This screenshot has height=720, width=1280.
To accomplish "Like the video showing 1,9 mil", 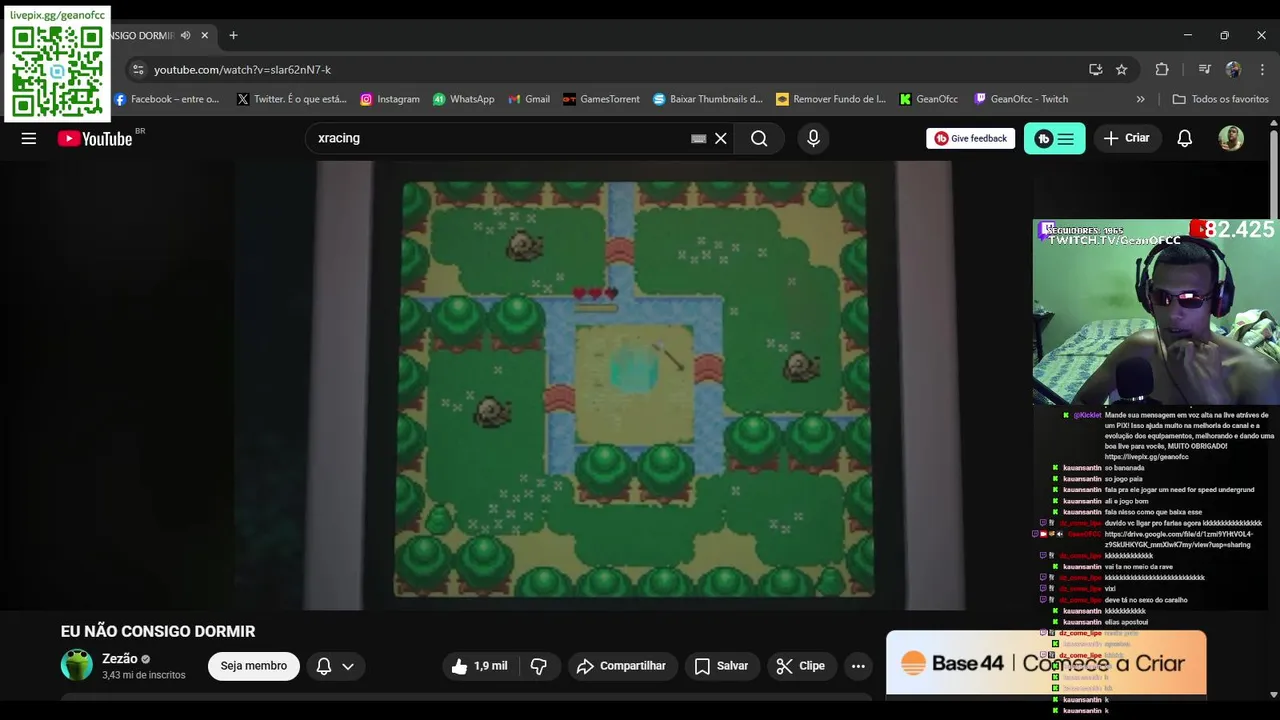I will click(x=479, y=666).
